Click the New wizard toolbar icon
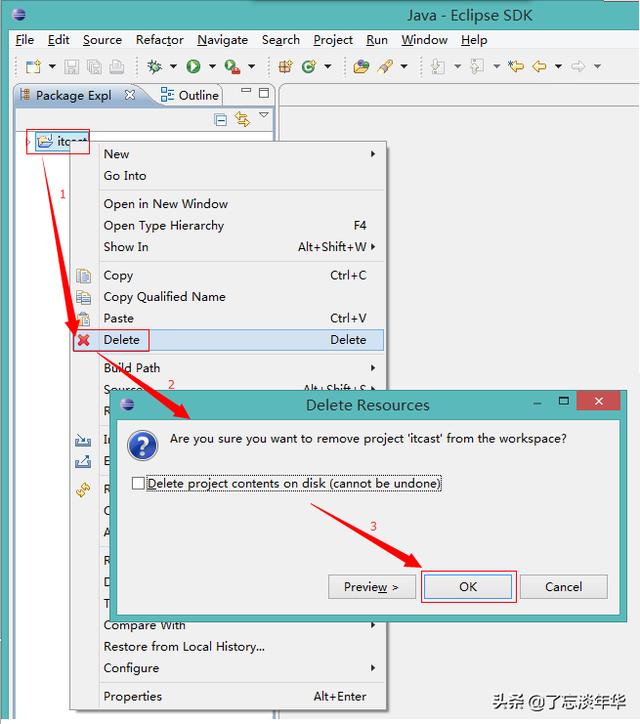640x724 pixels. pyautogui.click(x=33, y=66)
